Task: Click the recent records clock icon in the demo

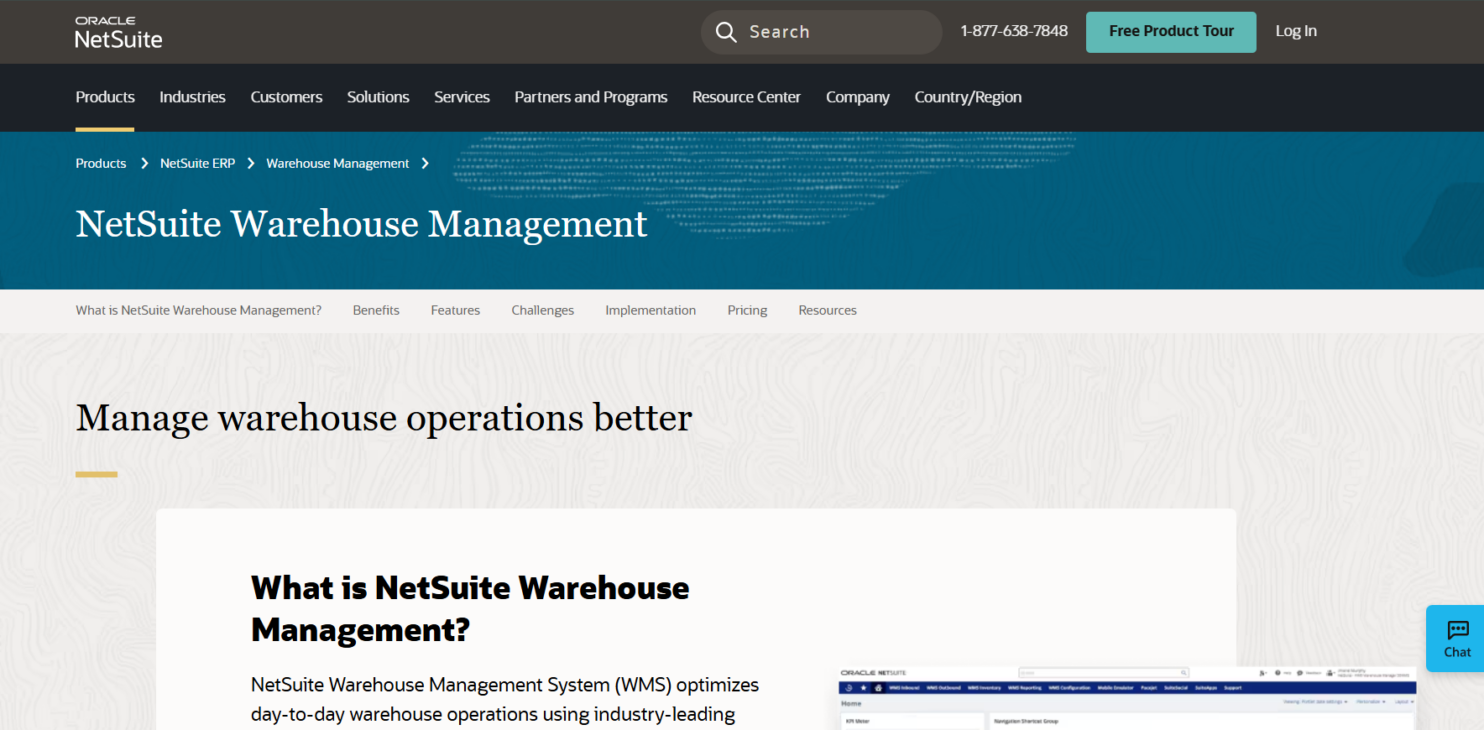Action: (848, 688)
